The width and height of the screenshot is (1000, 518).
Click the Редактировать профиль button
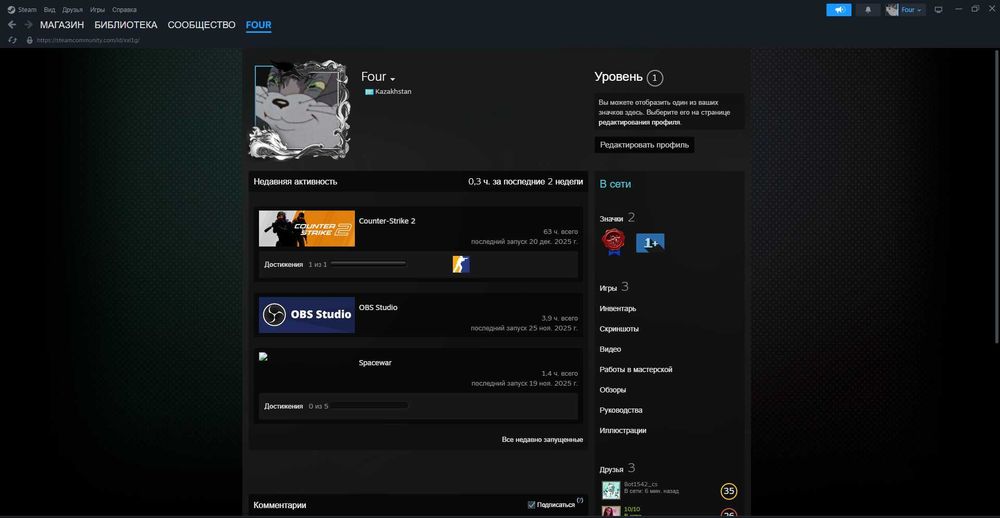point(644,145)
